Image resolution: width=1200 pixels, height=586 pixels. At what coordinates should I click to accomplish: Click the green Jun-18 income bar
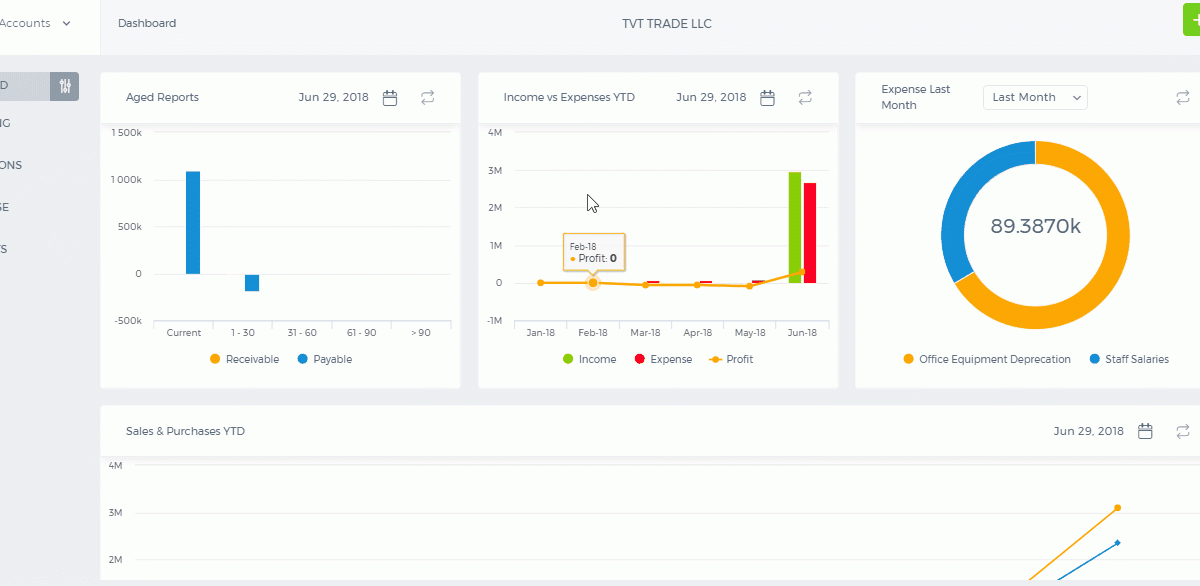(x=795, y=227)
